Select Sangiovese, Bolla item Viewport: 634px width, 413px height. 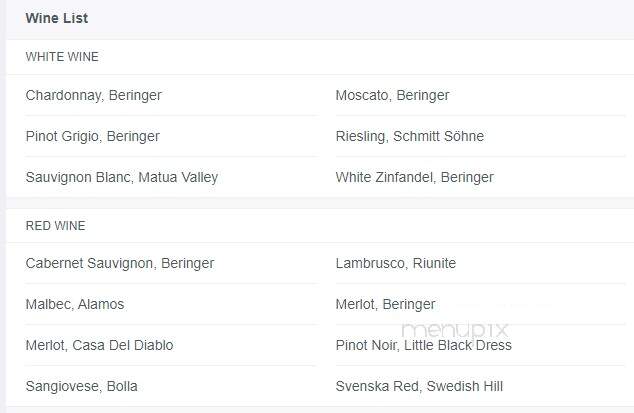pos(81,386)
